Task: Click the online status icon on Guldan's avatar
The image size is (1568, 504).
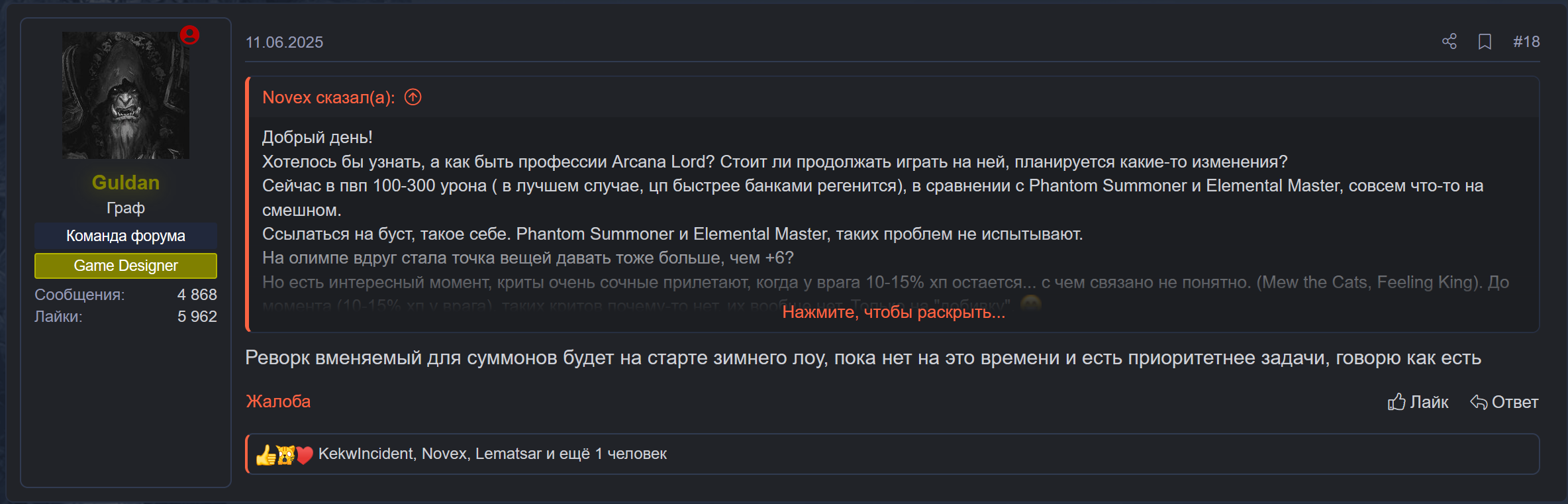Action: pos(190,36)
